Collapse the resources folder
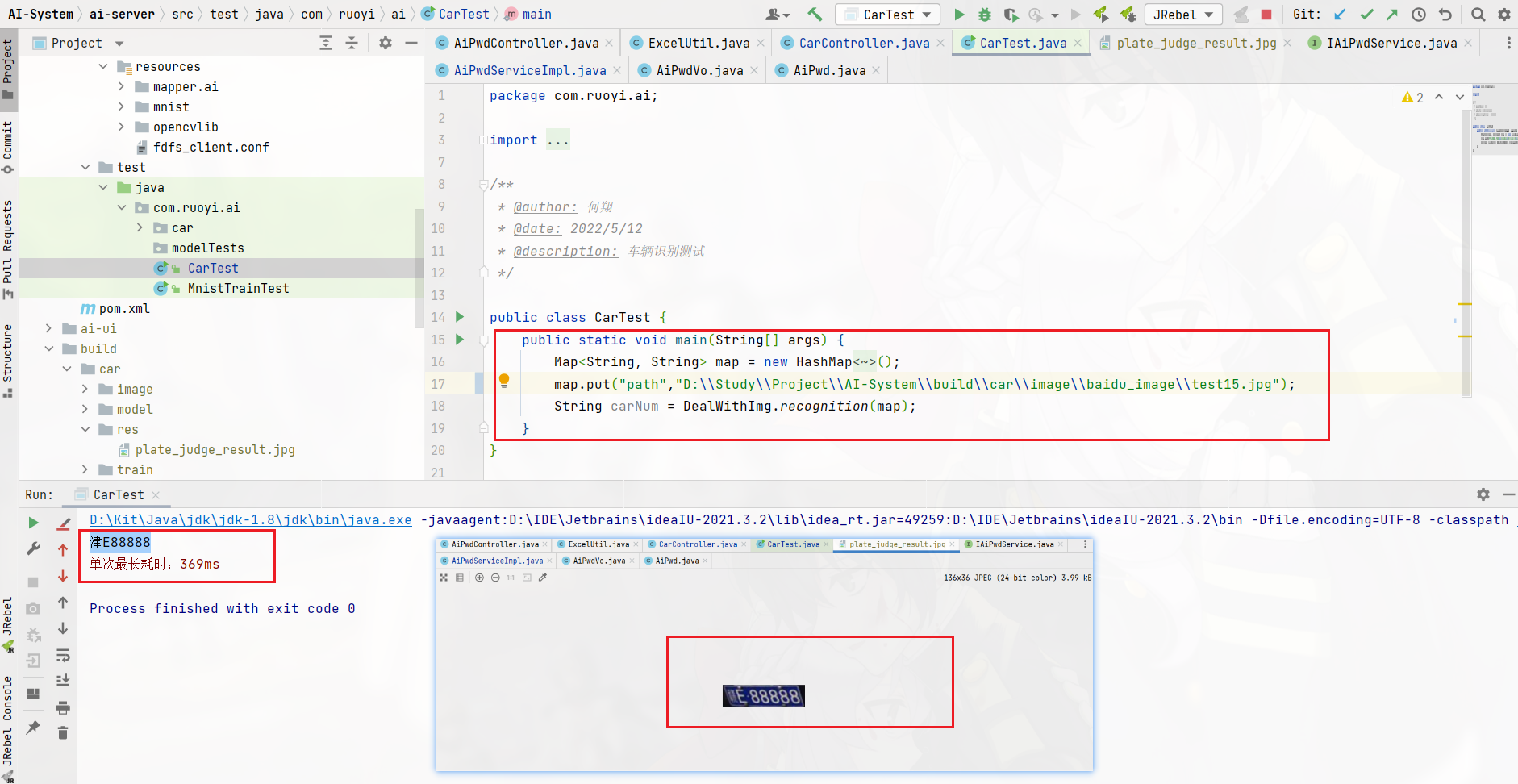Image resolution: width=1518 pixels, height=784 pixels. (x=103, y=66)
